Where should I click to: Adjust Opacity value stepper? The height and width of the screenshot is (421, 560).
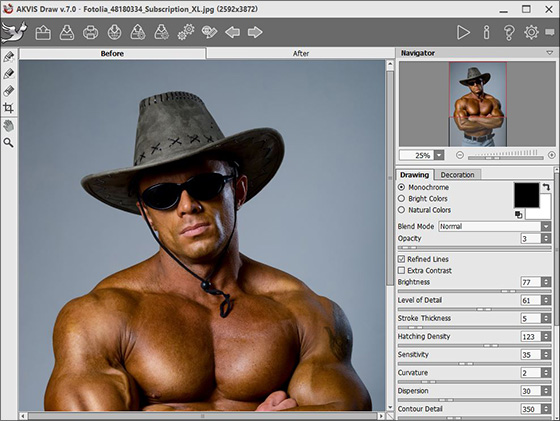546,239
